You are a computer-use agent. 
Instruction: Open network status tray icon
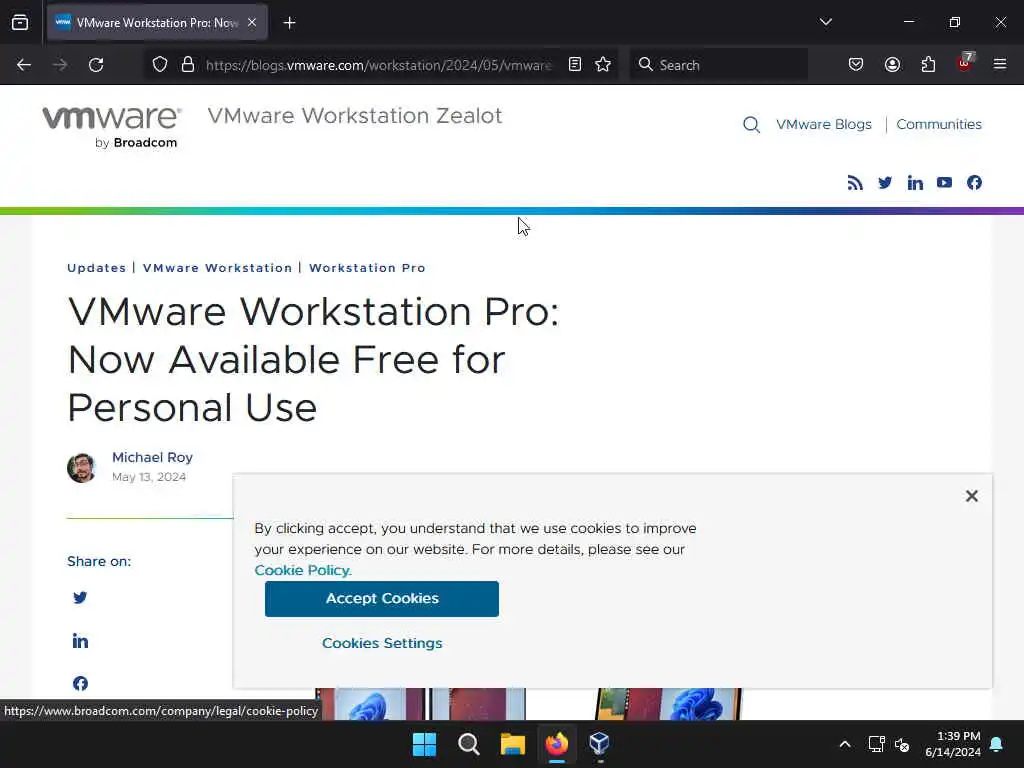pos(876,744)
